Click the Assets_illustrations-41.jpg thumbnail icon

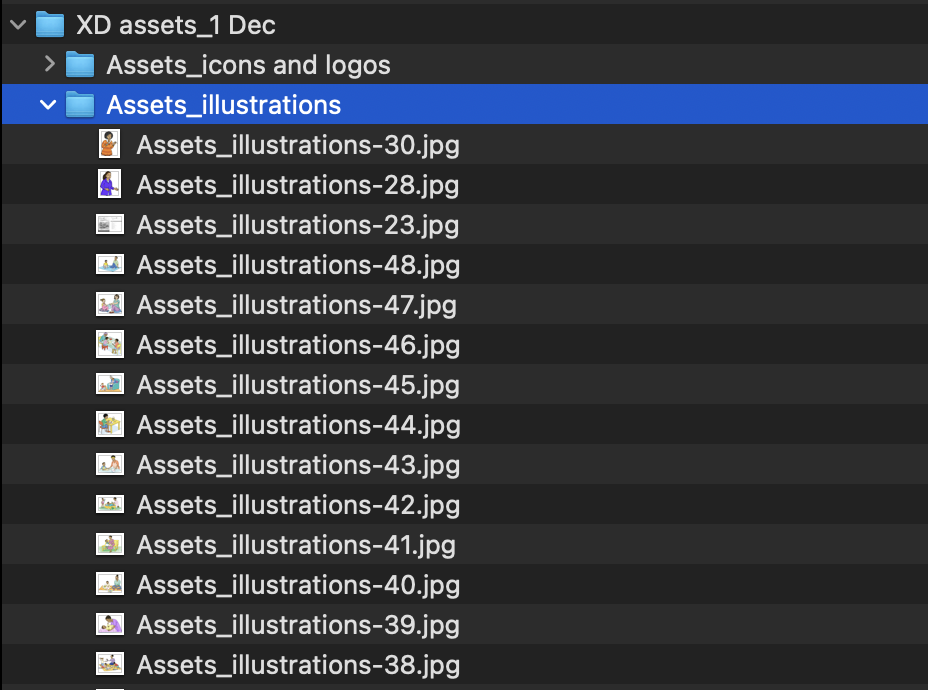[x=109, y=545]
